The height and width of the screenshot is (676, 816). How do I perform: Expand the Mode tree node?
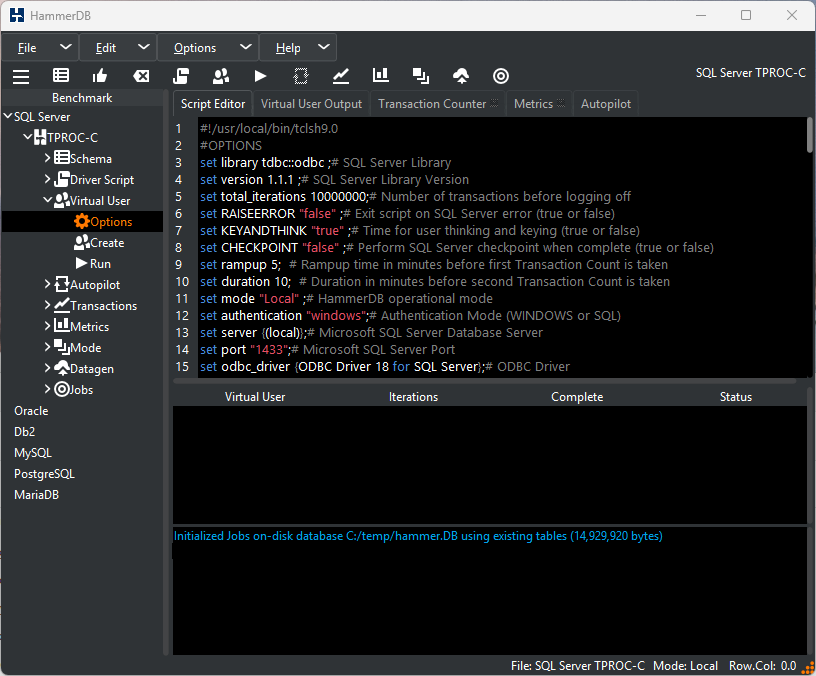tap(48, 347)
